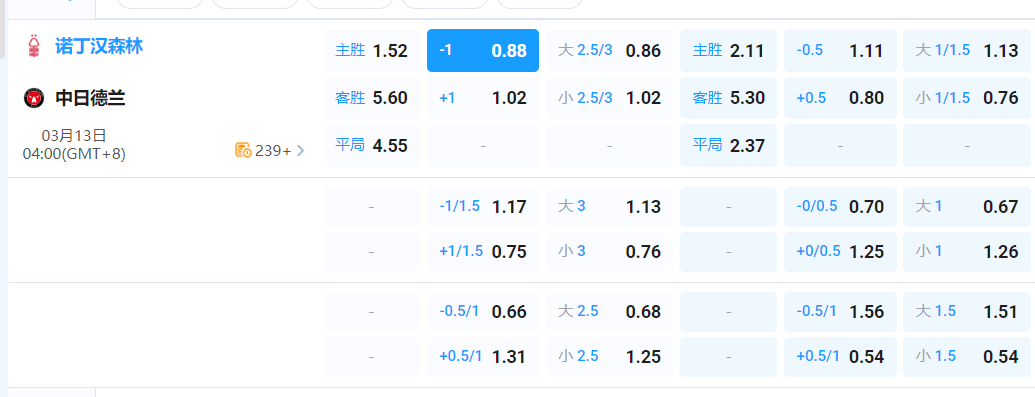1035x397 pixels.
Task: Open the 诺丁汉森林 team link
Action: (x=99, y=46)
